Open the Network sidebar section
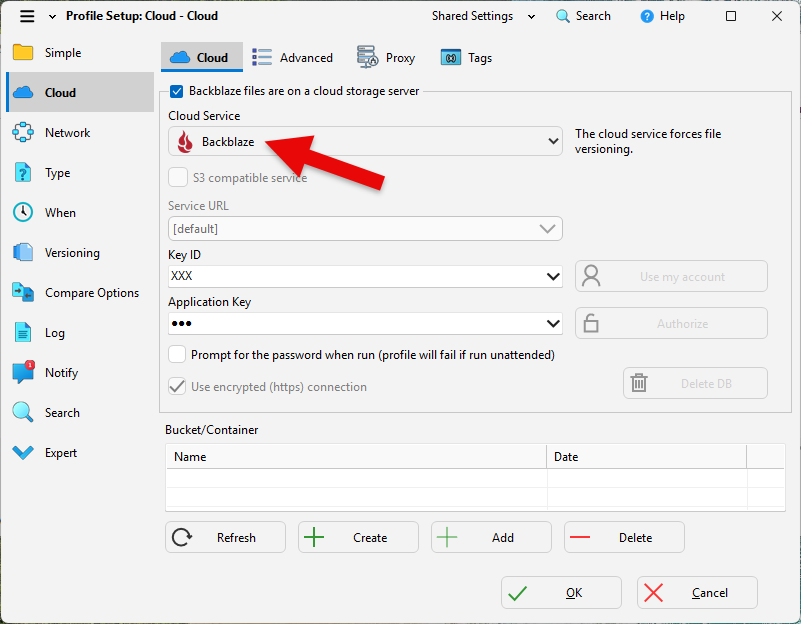Viewport: 801px width, 624px height. pos(80,133)
